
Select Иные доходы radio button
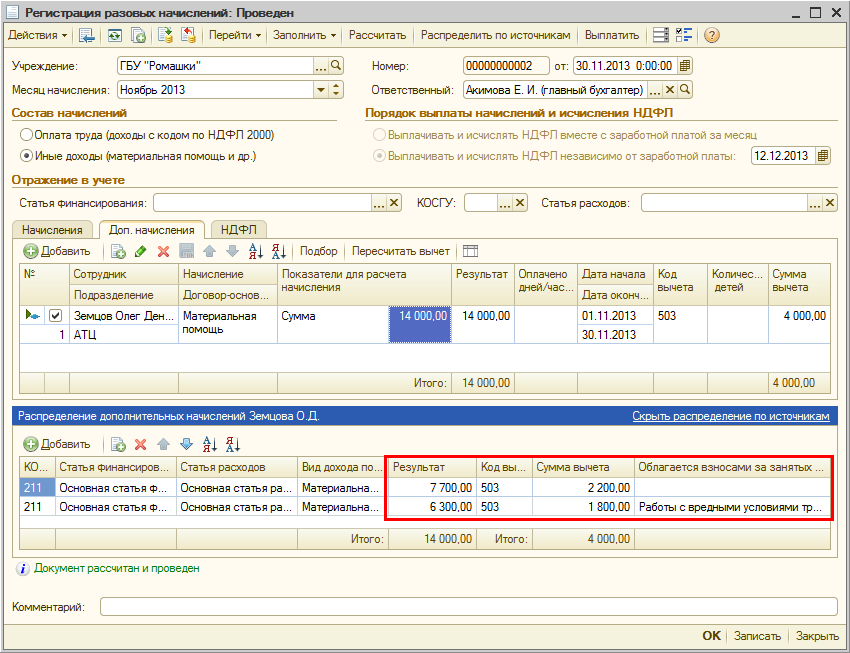click(x=26, y=156)
